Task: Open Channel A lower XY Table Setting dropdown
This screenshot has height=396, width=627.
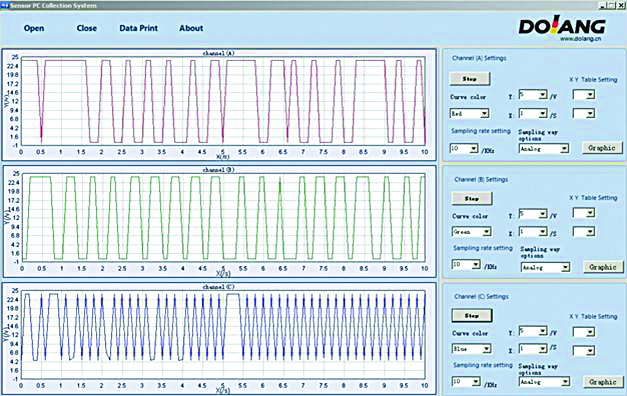Action: [x=584, y=114]
